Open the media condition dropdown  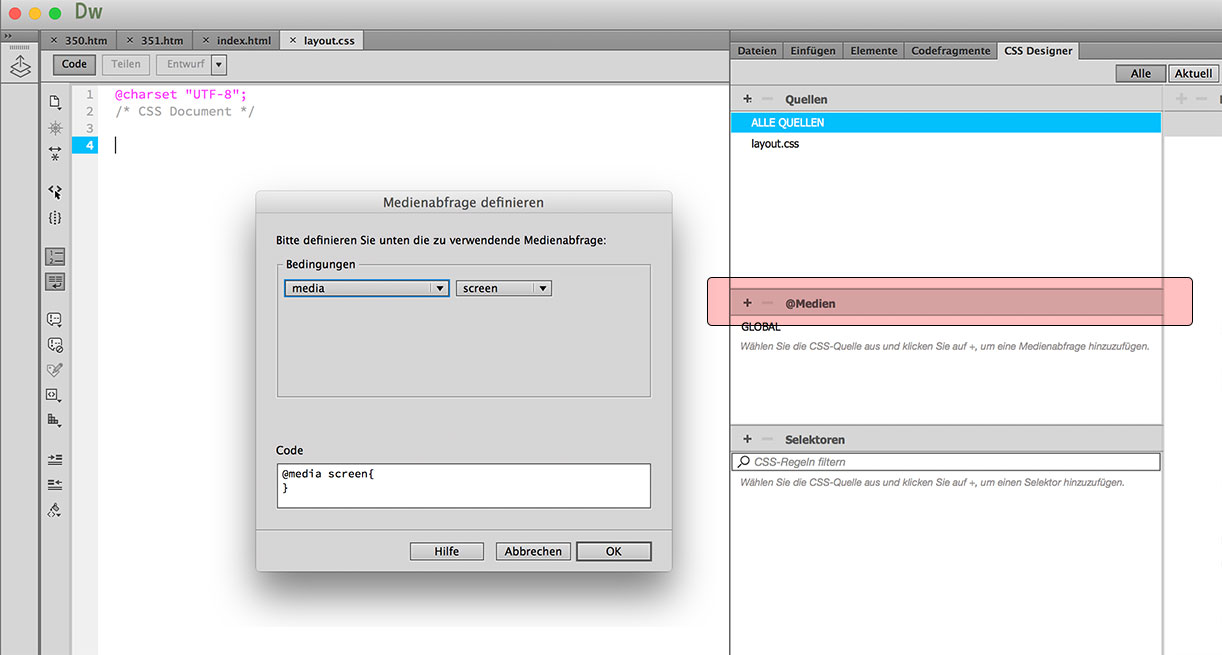[x=366, y=288]
